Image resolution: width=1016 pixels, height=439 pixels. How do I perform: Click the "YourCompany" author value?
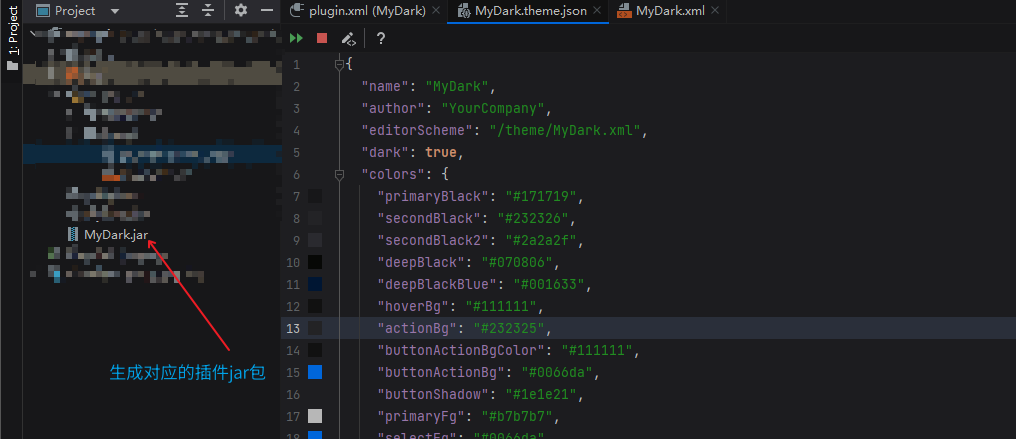click(492, 108)
